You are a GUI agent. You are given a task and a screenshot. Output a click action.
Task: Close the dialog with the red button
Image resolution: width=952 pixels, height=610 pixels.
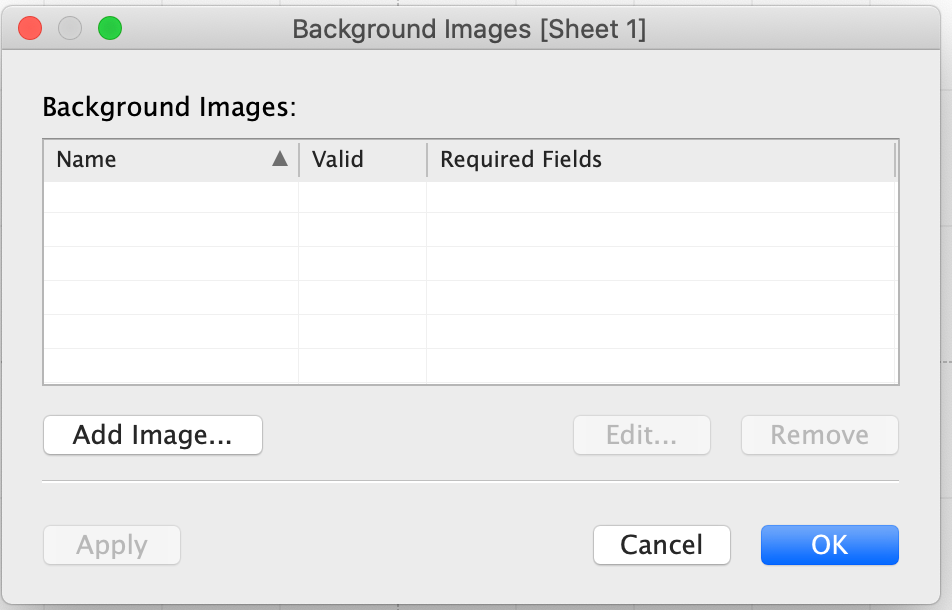tap(31, 29)
